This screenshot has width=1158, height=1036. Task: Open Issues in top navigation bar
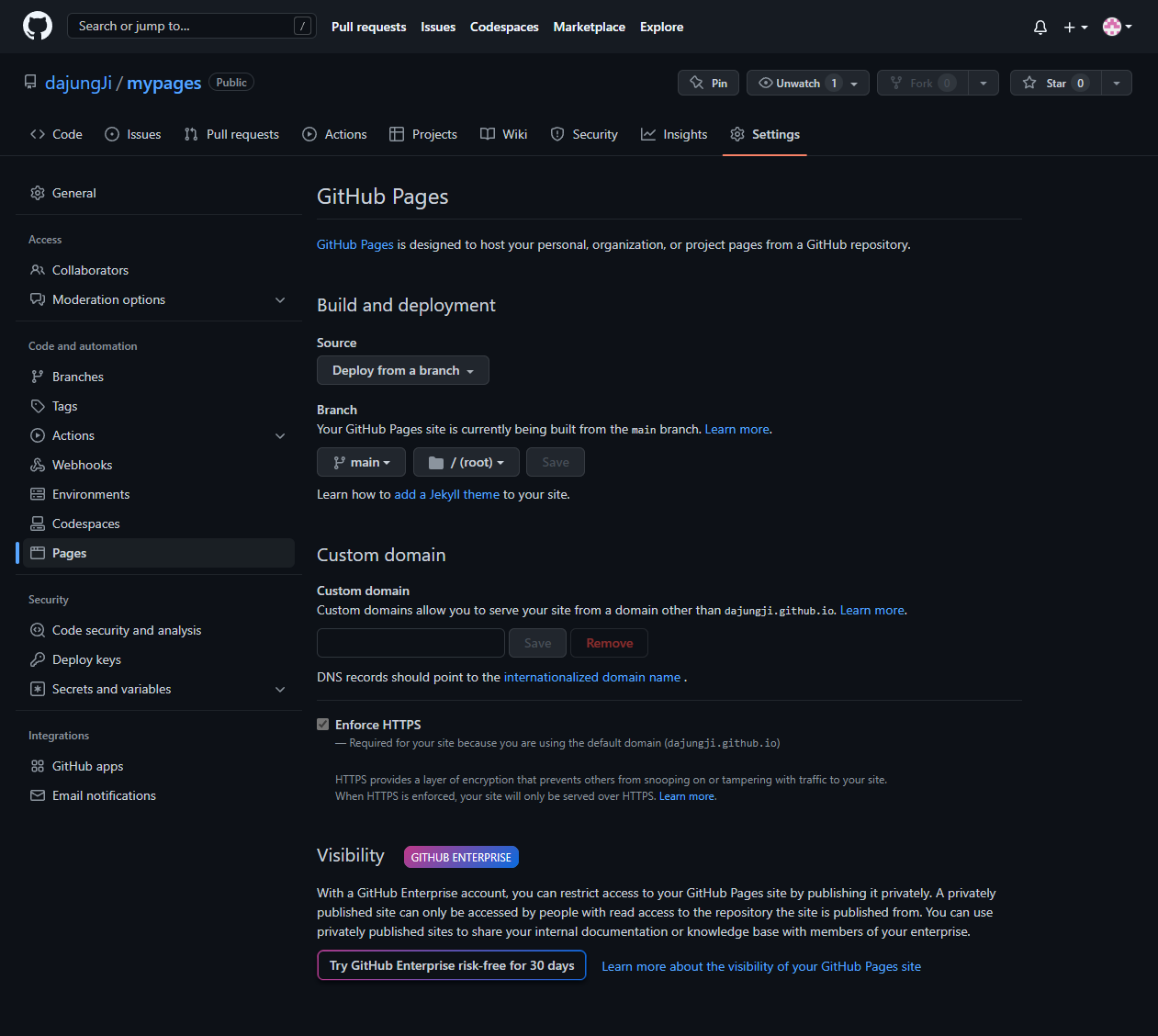(x=438, y=27)
